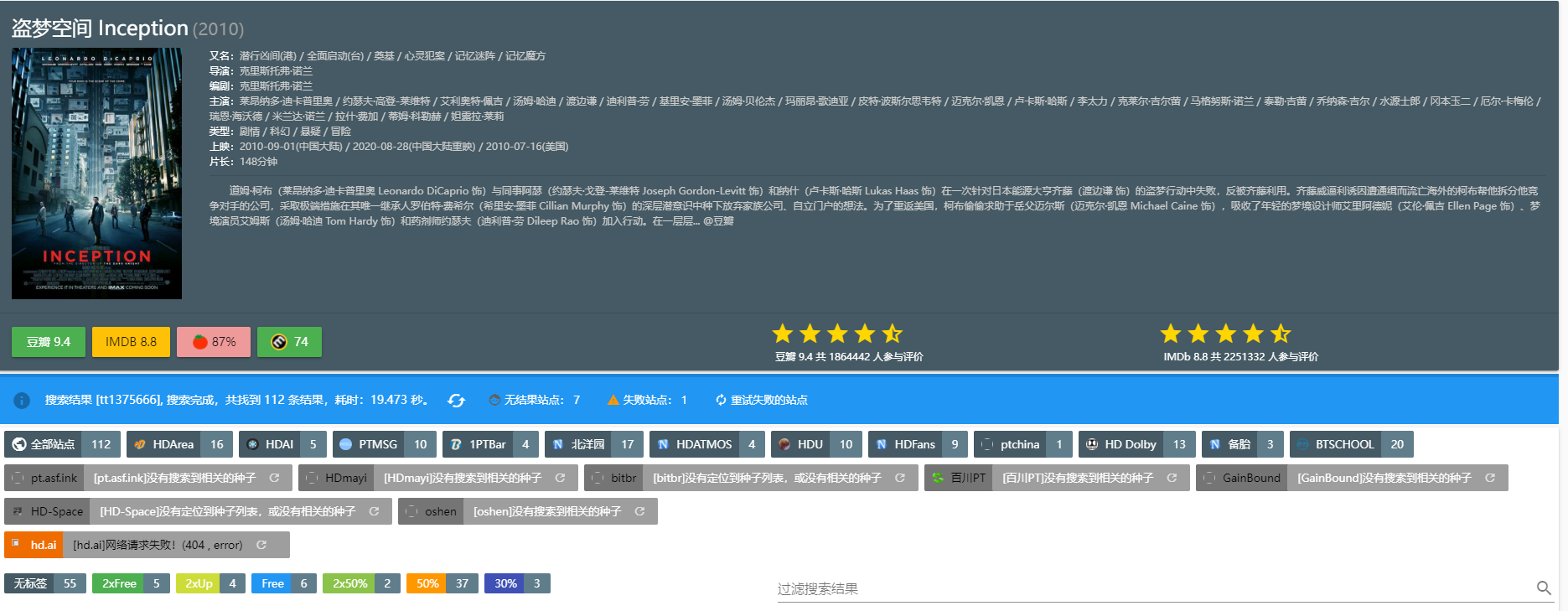Click the HDmayi site label
1568x611 pixels.
click(x=336, y=478)
